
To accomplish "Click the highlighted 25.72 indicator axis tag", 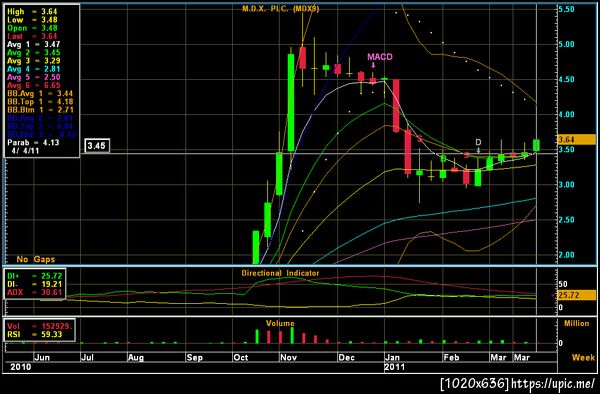I will click(x=577, y=295).
